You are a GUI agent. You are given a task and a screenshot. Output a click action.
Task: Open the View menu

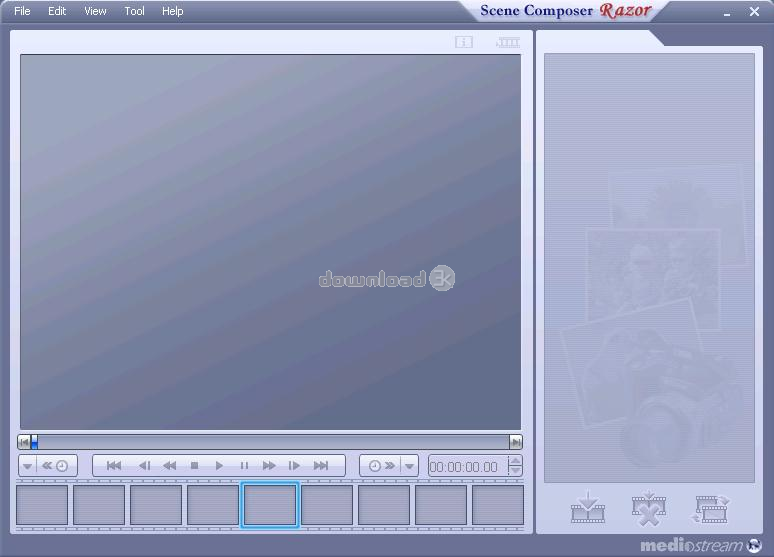[x=95, y=11]
